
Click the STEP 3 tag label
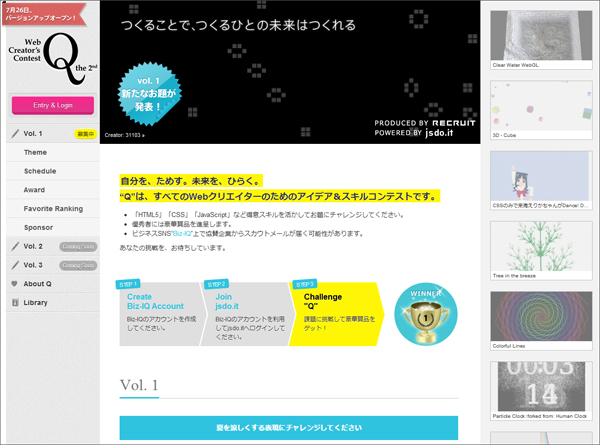(305, 284)
